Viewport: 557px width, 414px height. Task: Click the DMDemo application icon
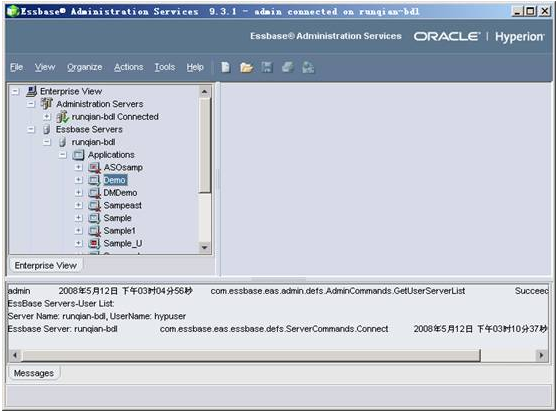(x=94, y=193)
